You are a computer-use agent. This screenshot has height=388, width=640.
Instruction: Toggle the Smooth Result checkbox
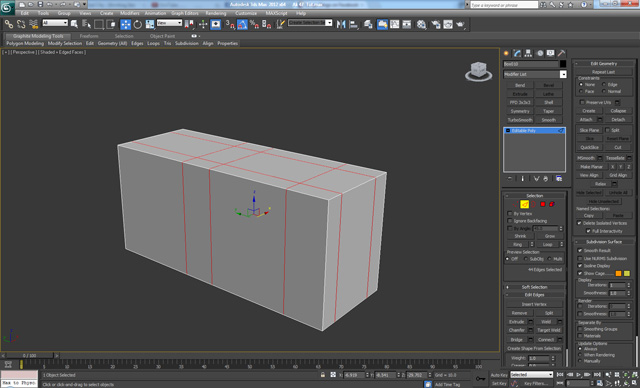580,251
